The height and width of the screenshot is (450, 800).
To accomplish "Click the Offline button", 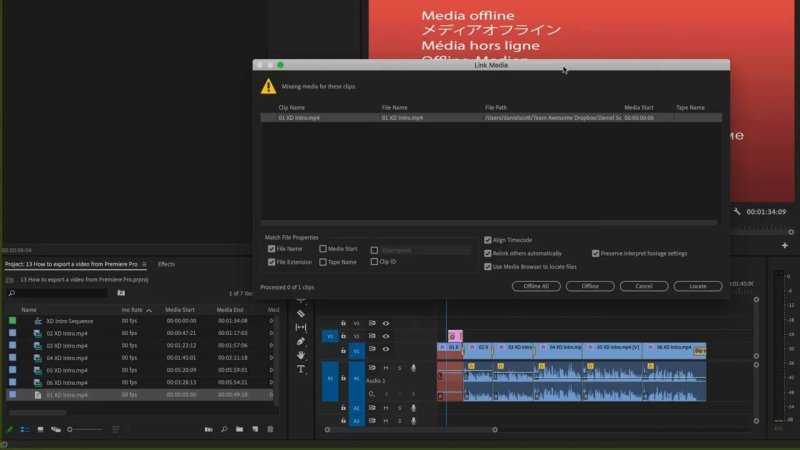I will pyautogui.click(x=590, y=286).
